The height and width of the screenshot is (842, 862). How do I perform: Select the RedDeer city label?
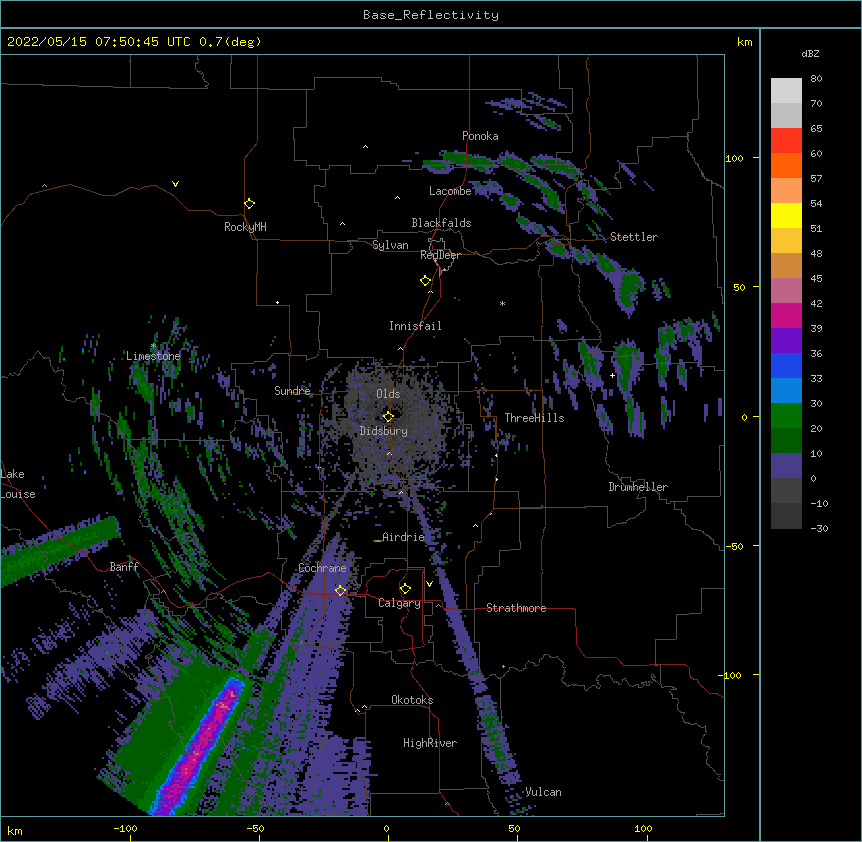click(440, 255)
